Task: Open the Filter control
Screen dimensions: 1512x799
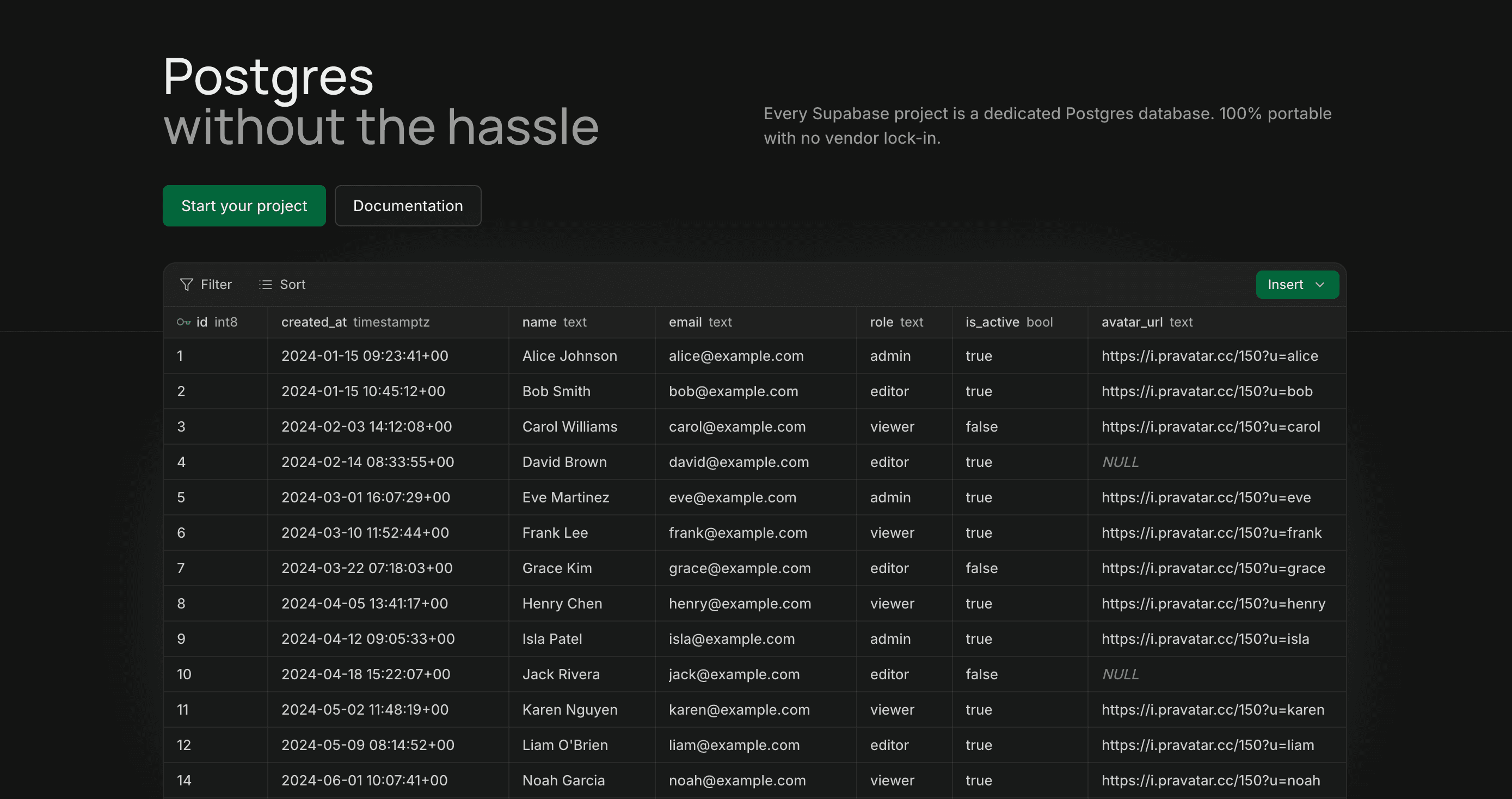Action: pyautogui.click(x=205, y=285)
